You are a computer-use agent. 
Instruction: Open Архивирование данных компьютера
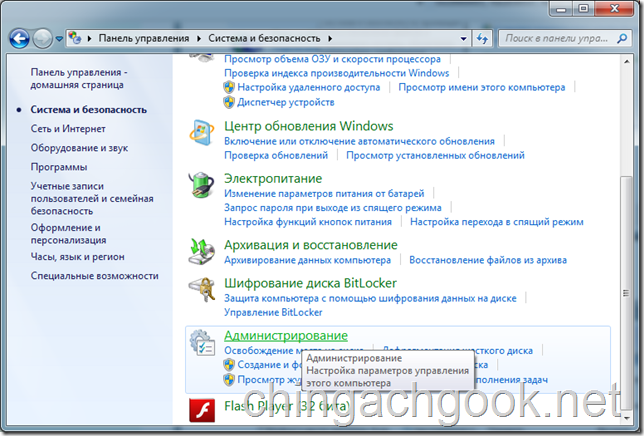[307, 260]
